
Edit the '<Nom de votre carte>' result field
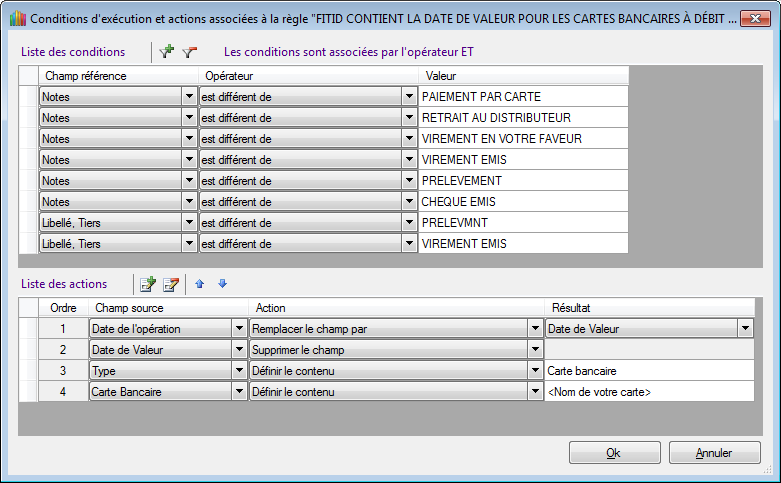[648, 392]
